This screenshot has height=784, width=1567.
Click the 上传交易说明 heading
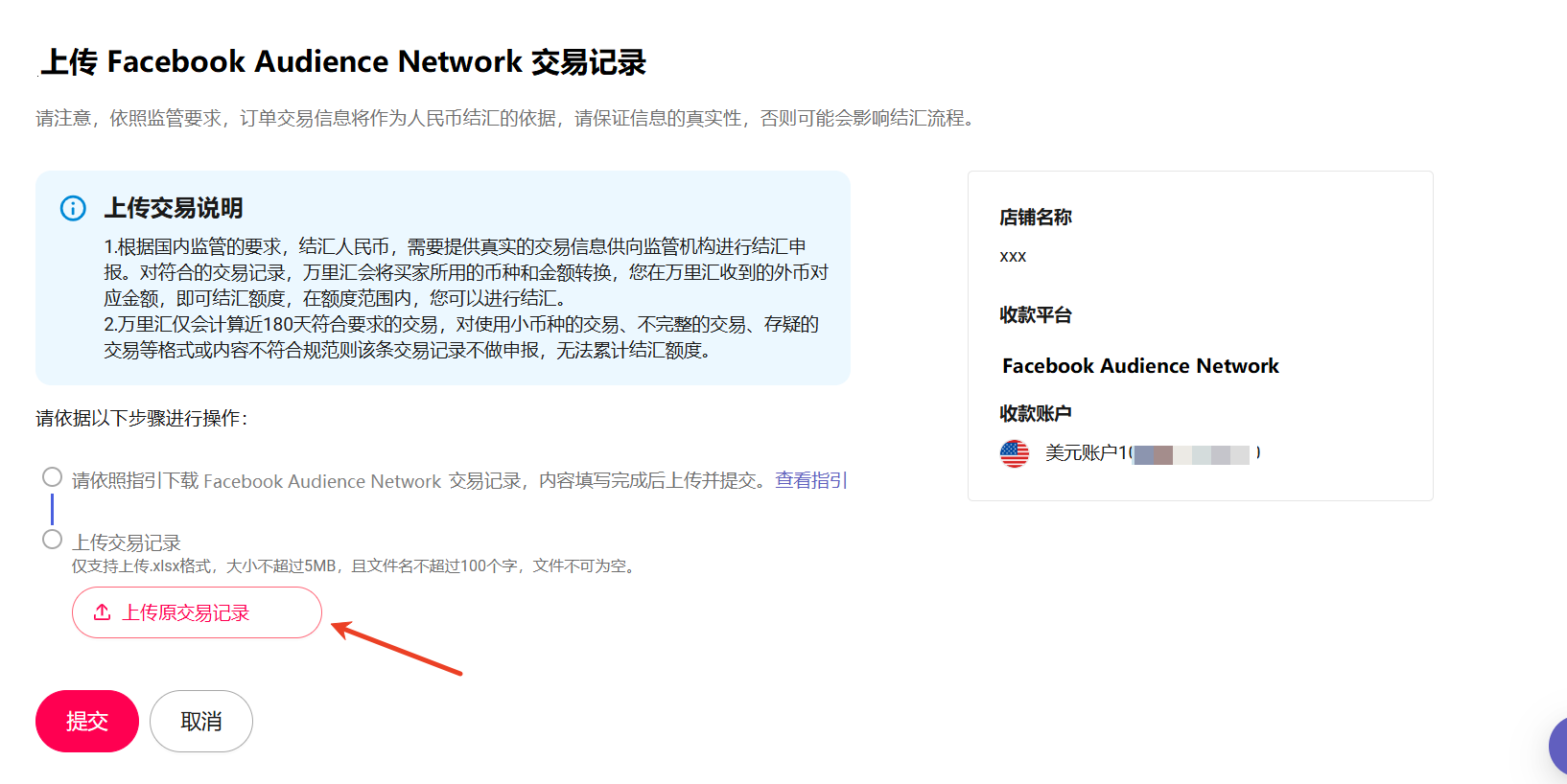tap(174, 208)
